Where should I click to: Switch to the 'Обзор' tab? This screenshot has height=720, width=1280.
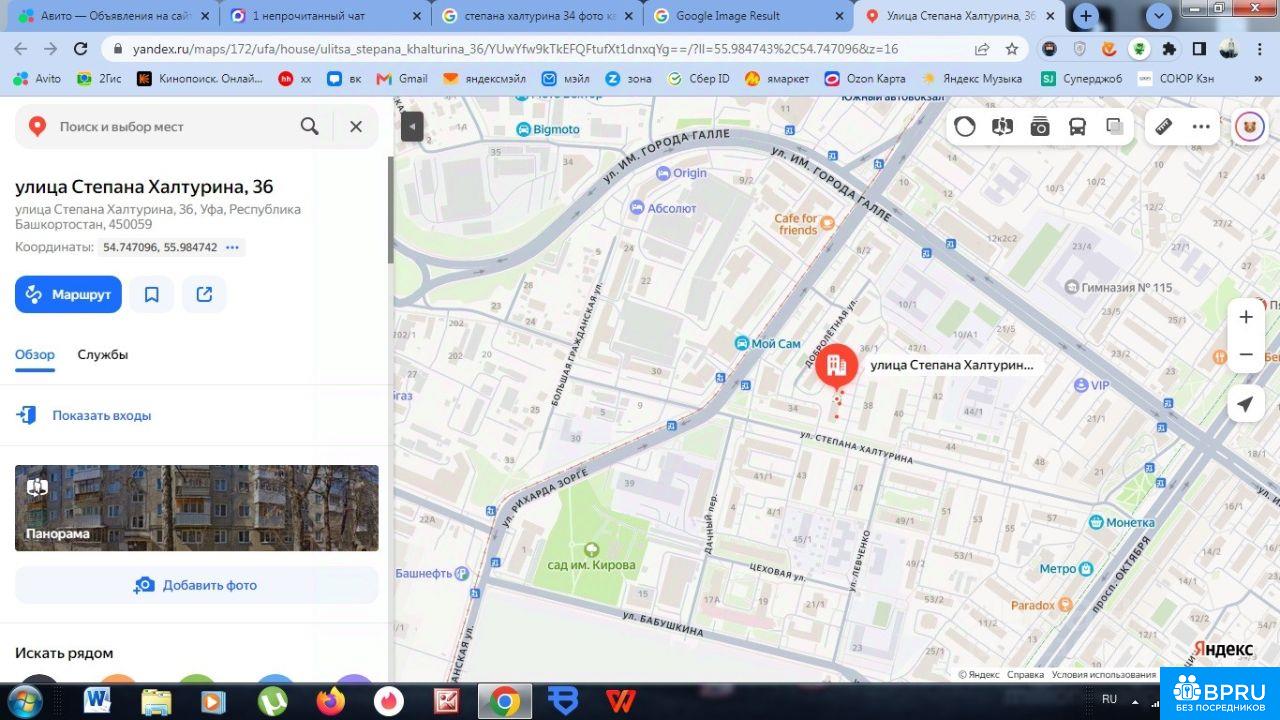tap(35, 355)
